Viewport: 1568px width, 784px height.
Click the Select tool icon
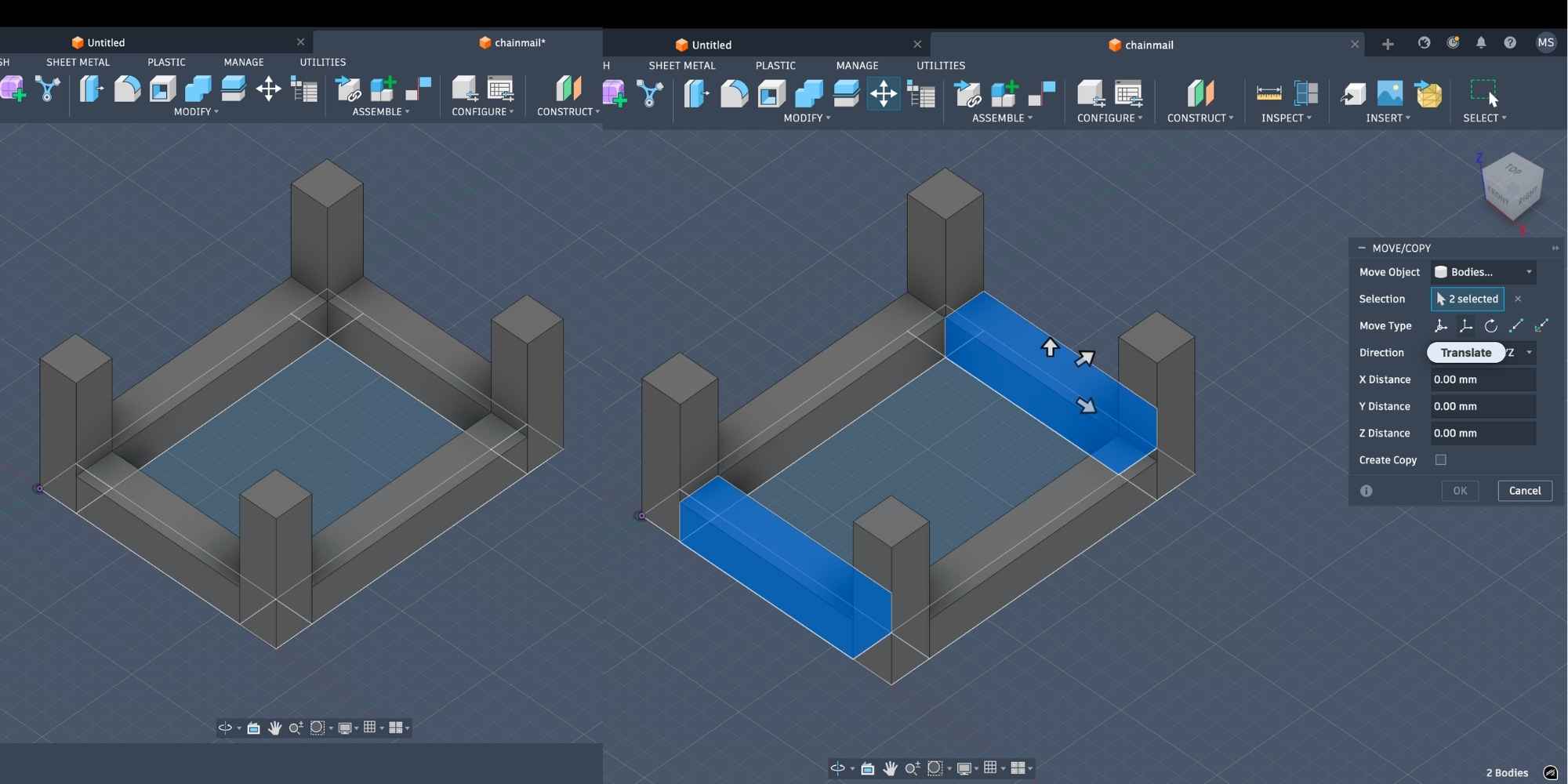point(1484,93)
